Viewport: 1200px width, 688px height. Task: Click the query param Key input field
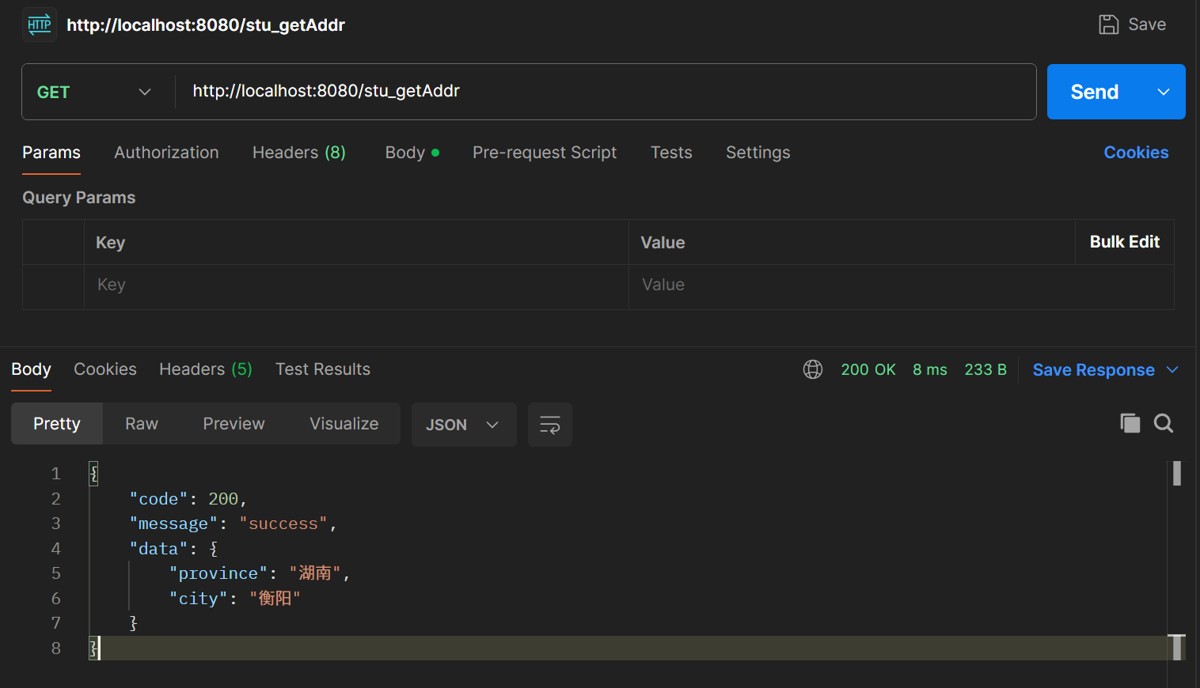tap(355, 286)
